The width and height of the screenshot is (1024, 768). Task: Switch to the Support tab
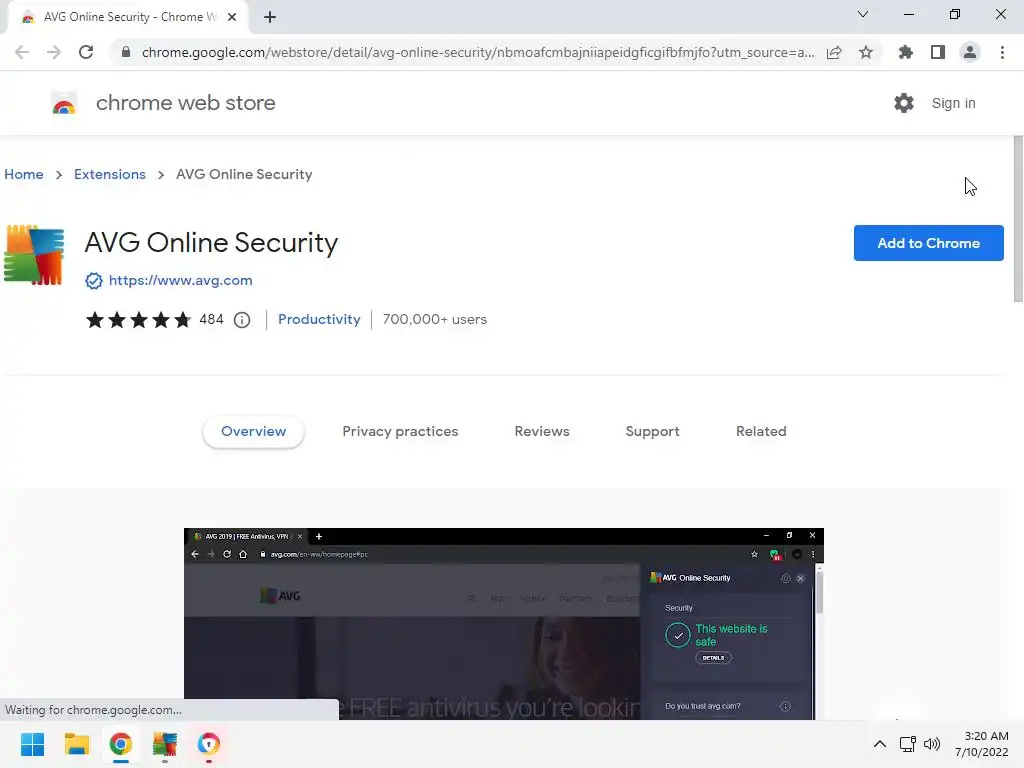[652, 432]
